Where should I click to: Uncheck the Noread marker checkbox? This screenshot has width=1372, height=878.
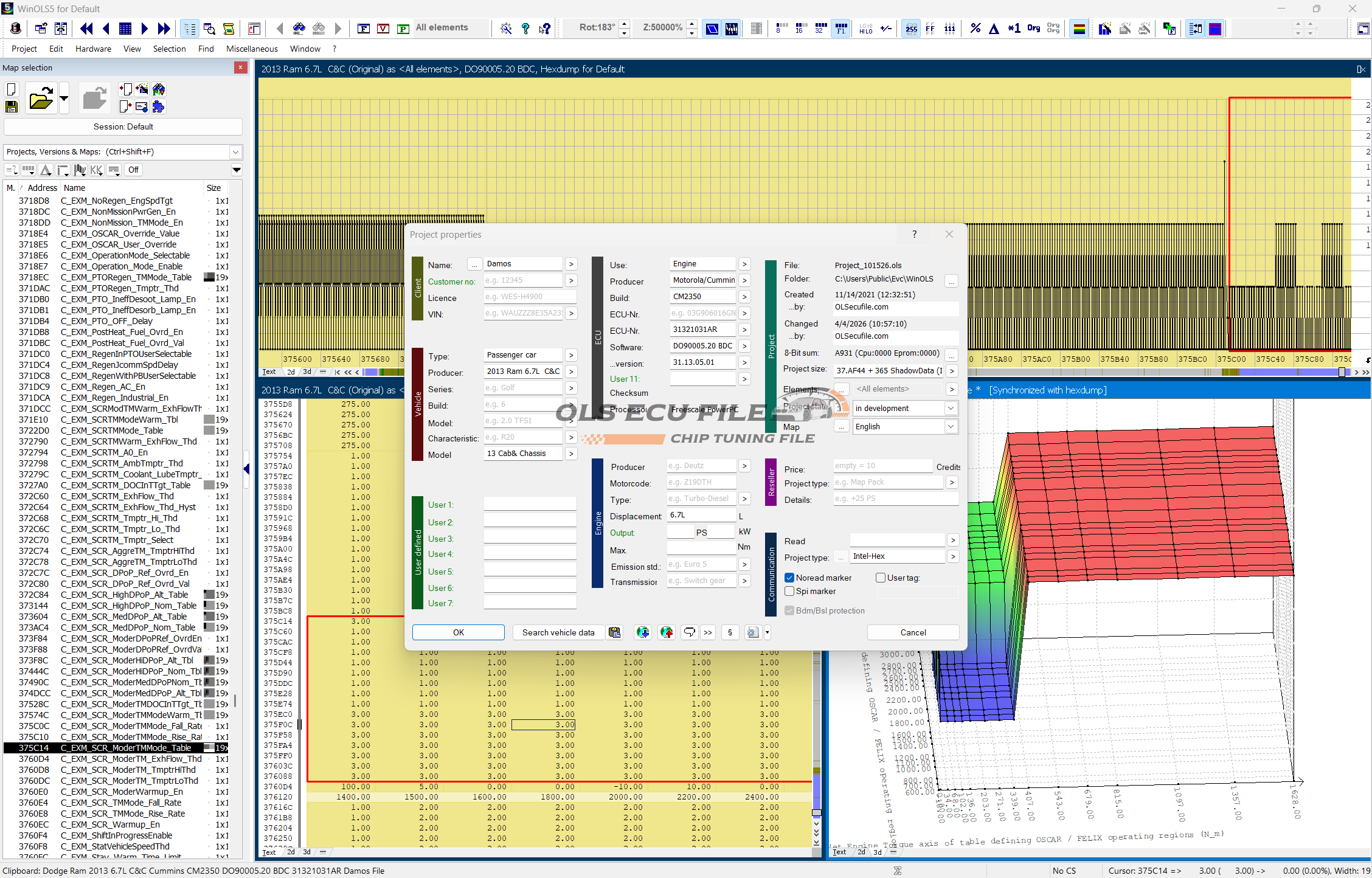tap(789, 578)
